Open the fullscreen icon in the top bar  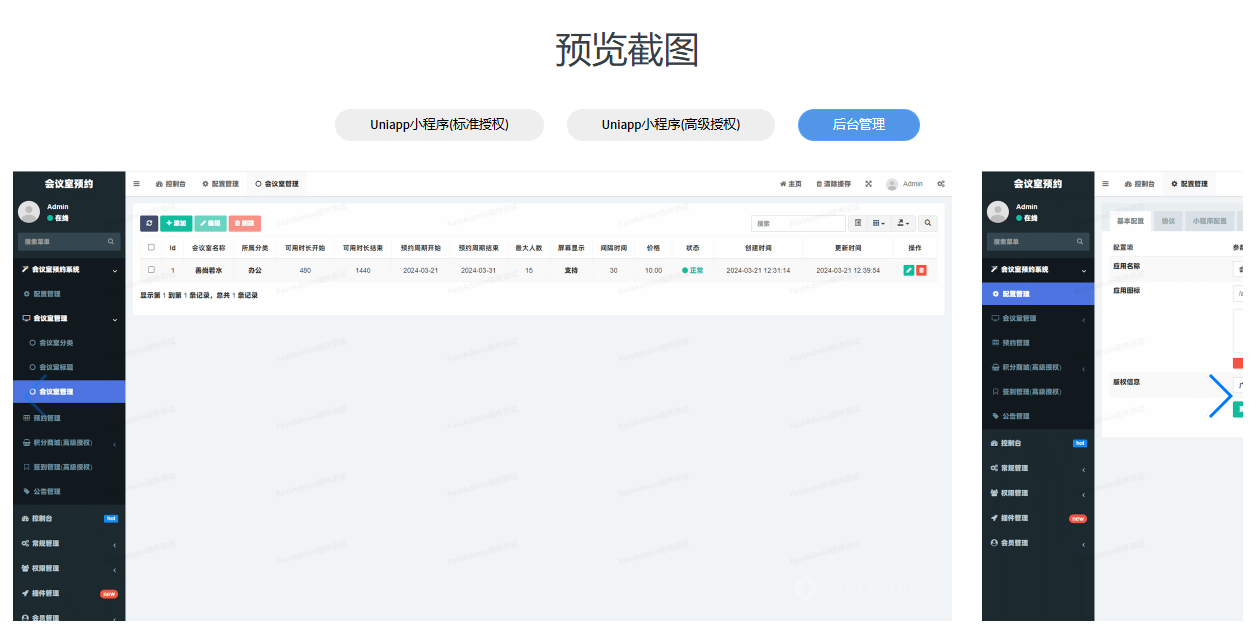coord(867,183)
